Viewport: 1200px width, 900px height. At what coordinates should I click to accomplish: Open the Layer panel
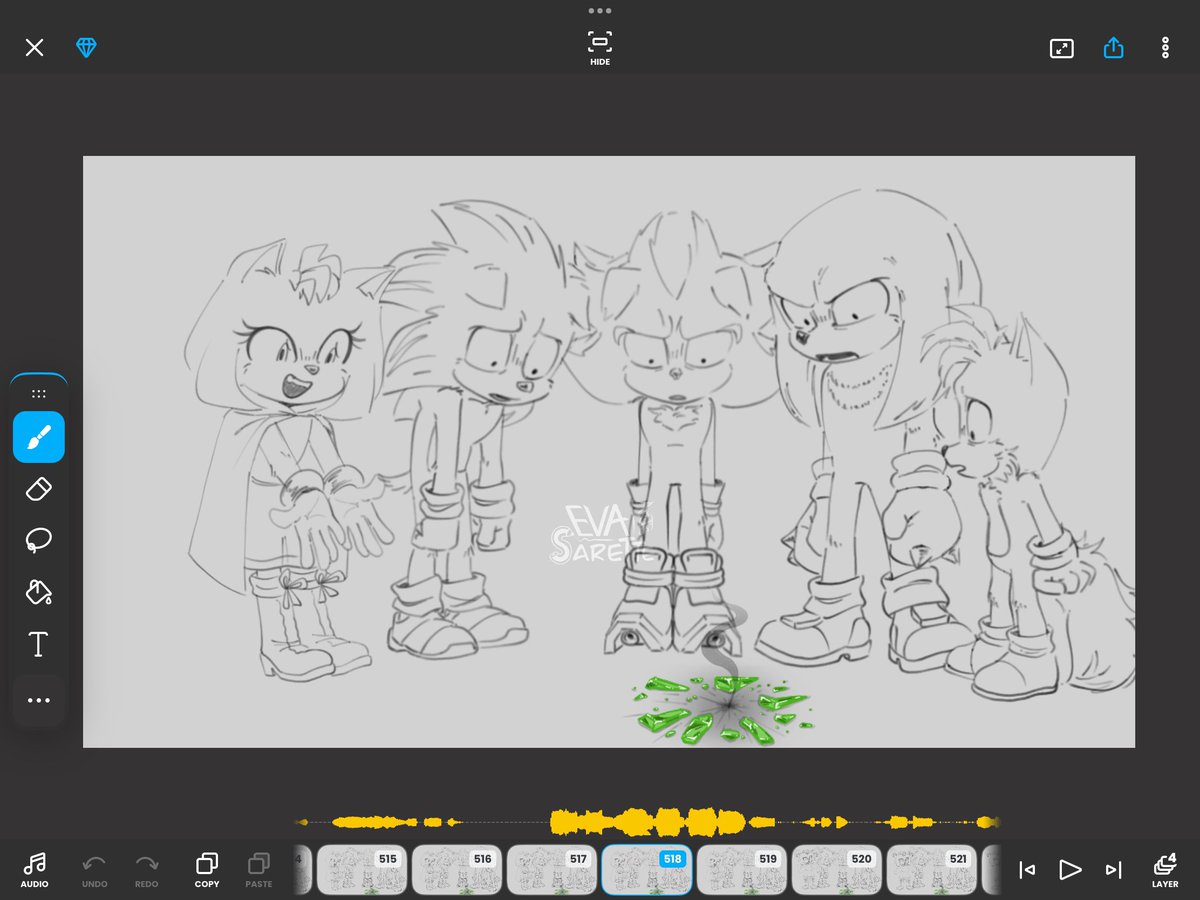(x=1165, y=870)
